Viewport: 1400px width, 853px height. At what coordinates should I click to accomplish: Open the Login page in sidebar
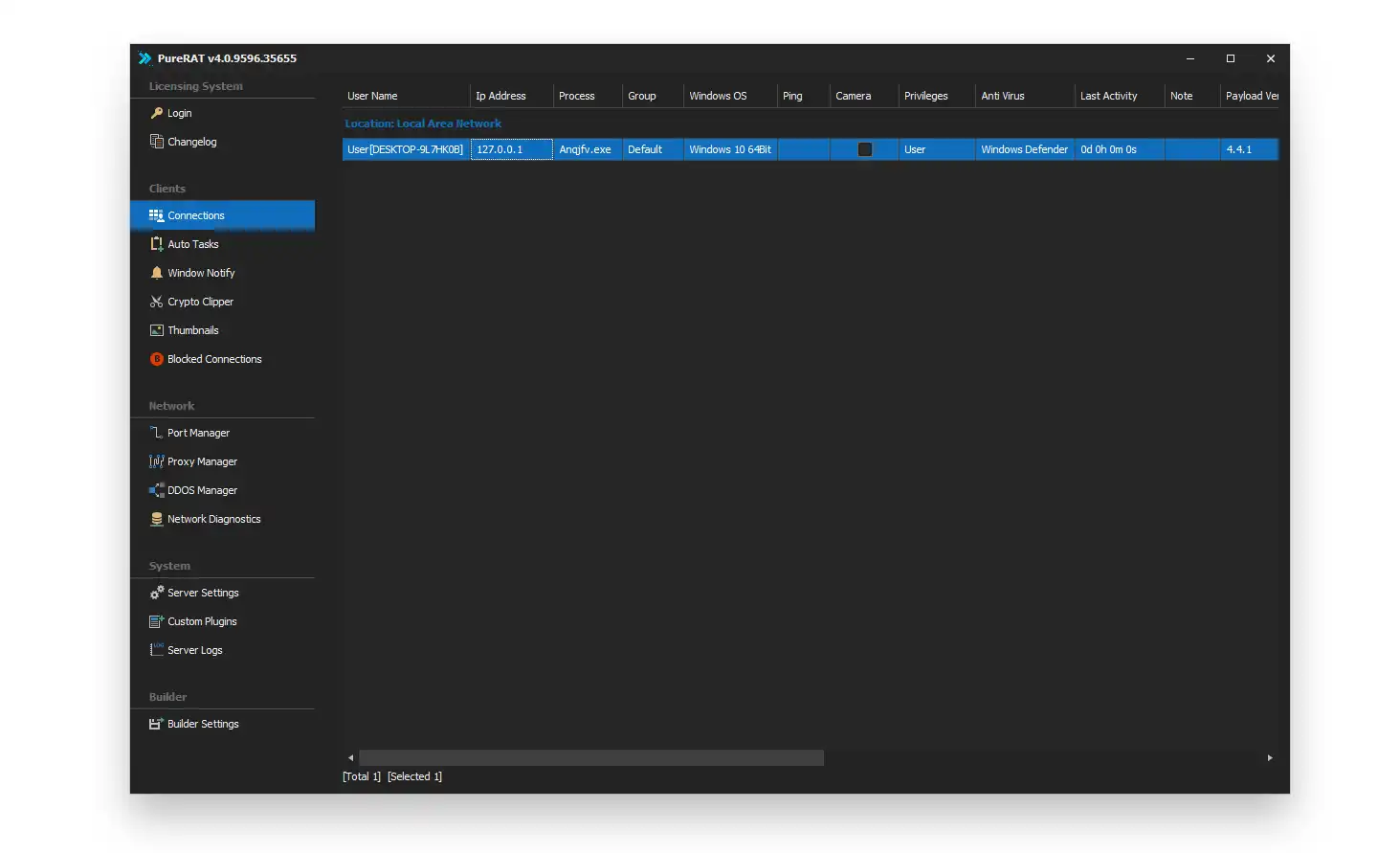coord(179,113)
